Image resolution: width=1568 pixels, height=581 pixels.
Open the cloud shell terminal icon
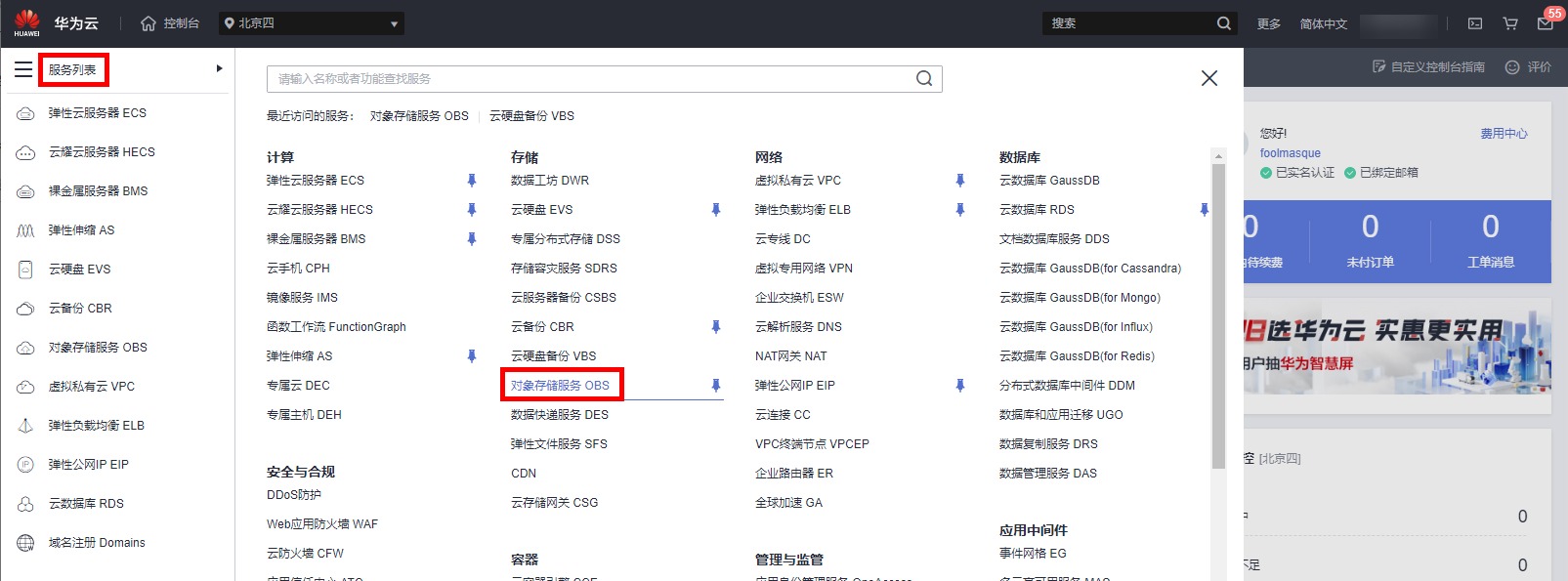1475,23
